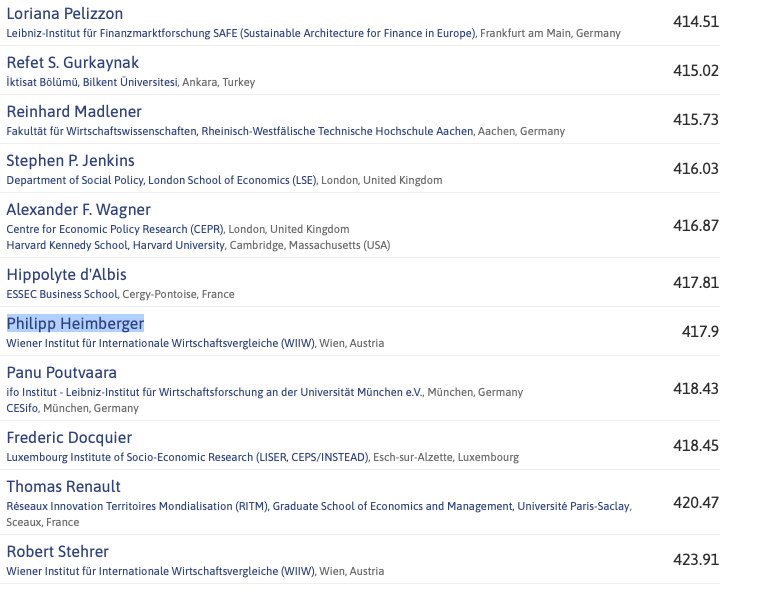Open Stephen P. Jenkins's author page
769x589 pixels.
click(x=70, y=161)
